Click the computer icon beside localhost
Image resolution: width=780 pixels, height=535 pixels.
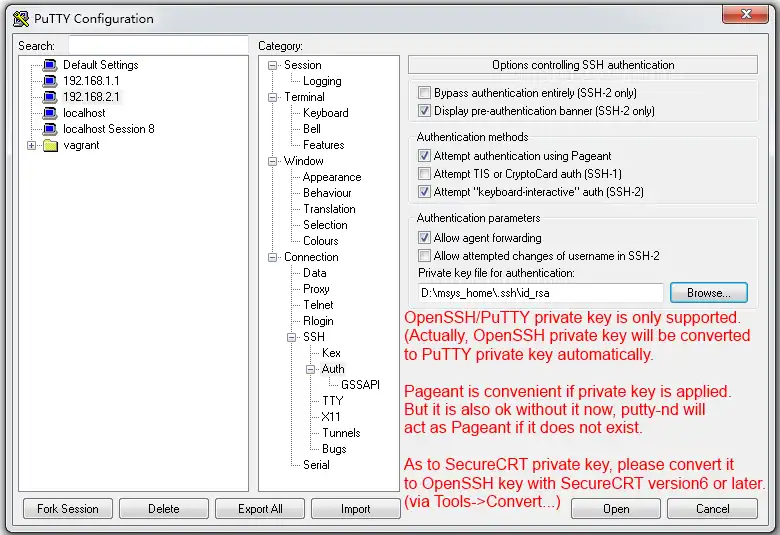[50, 113]
